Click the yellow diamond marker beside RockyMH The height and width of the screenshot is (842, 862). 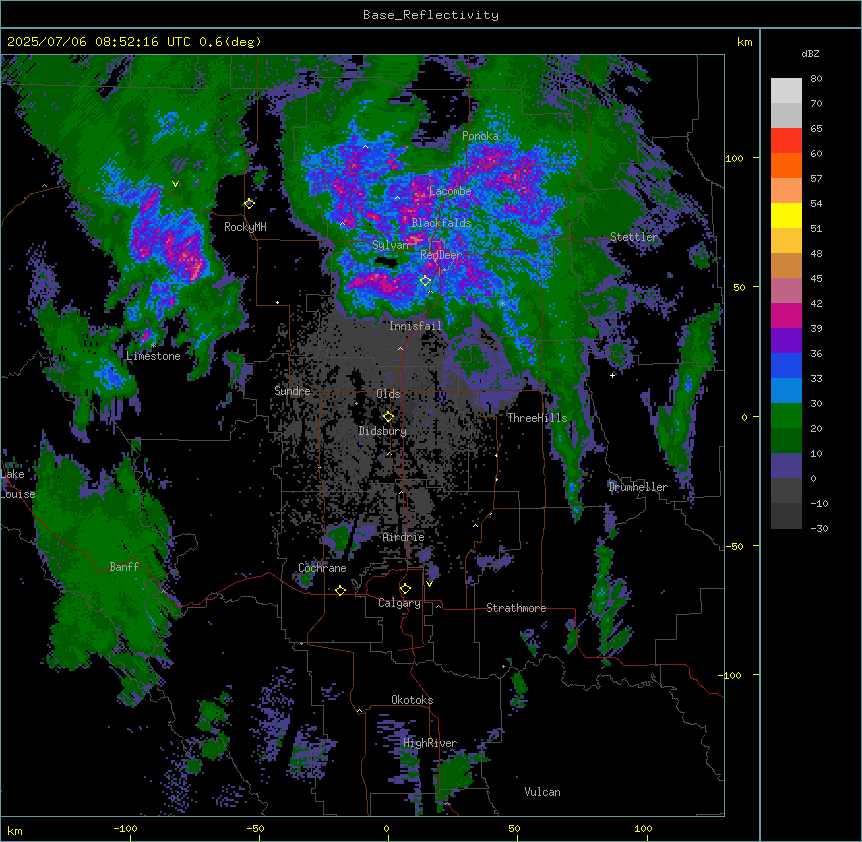coord(249,203)
